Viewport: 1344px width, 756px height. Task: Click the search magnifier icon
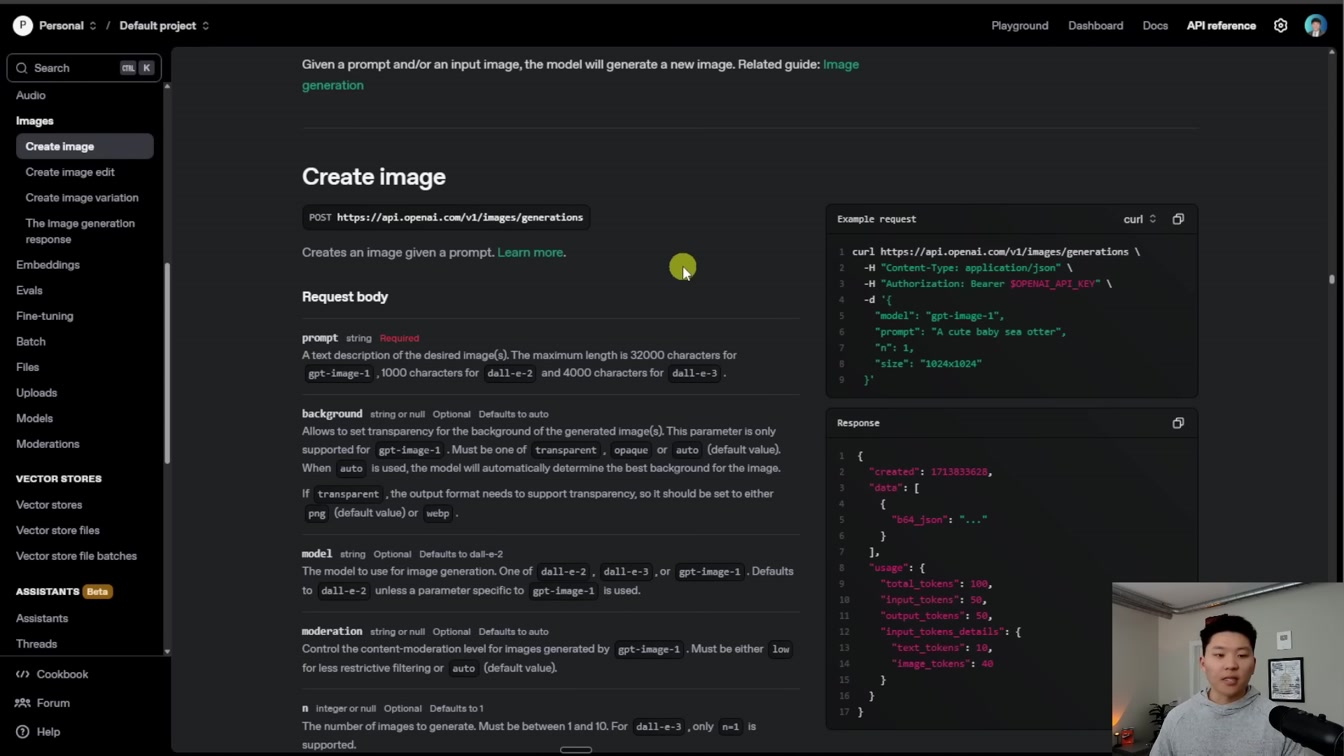coord(21,68)
